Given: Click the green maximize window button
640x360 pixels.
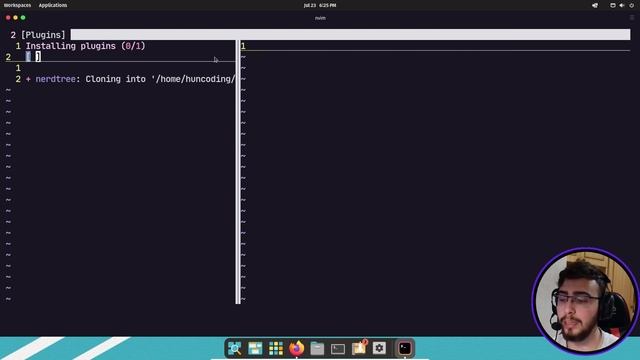Looking at the screenshot, I should (x=23, y=18).
